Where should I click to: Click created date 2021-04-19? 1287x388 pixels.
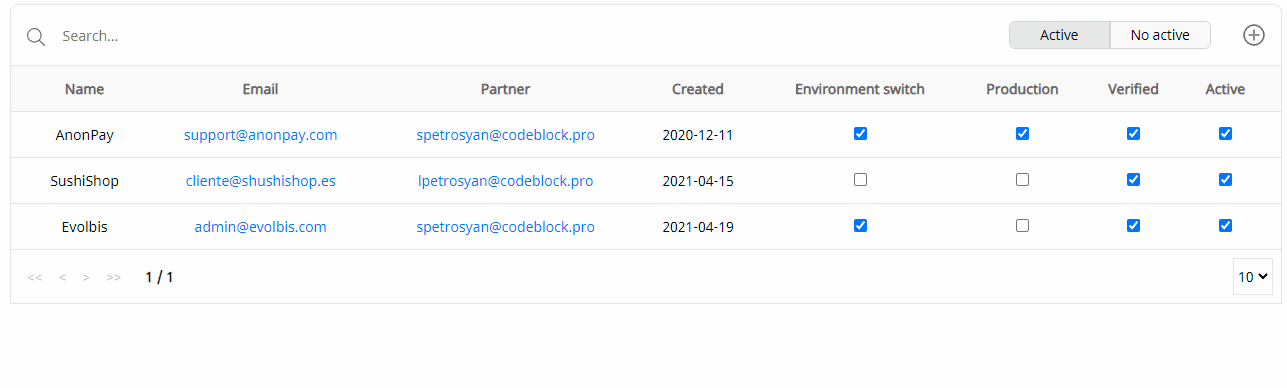click(x=698, y=227)
